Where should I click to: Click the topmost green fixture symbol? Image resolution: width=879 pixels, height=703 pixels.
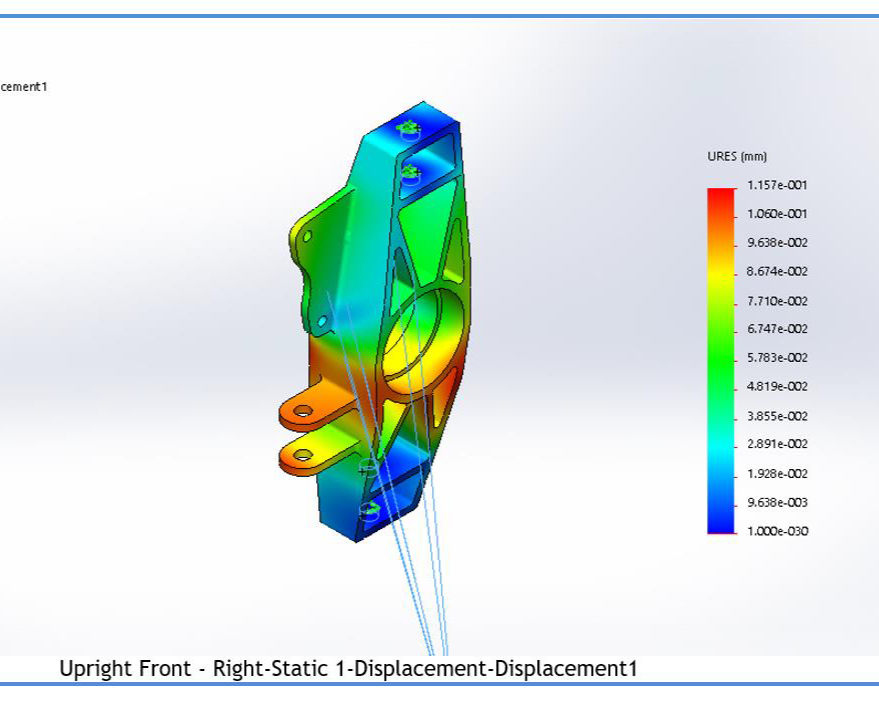408,127
